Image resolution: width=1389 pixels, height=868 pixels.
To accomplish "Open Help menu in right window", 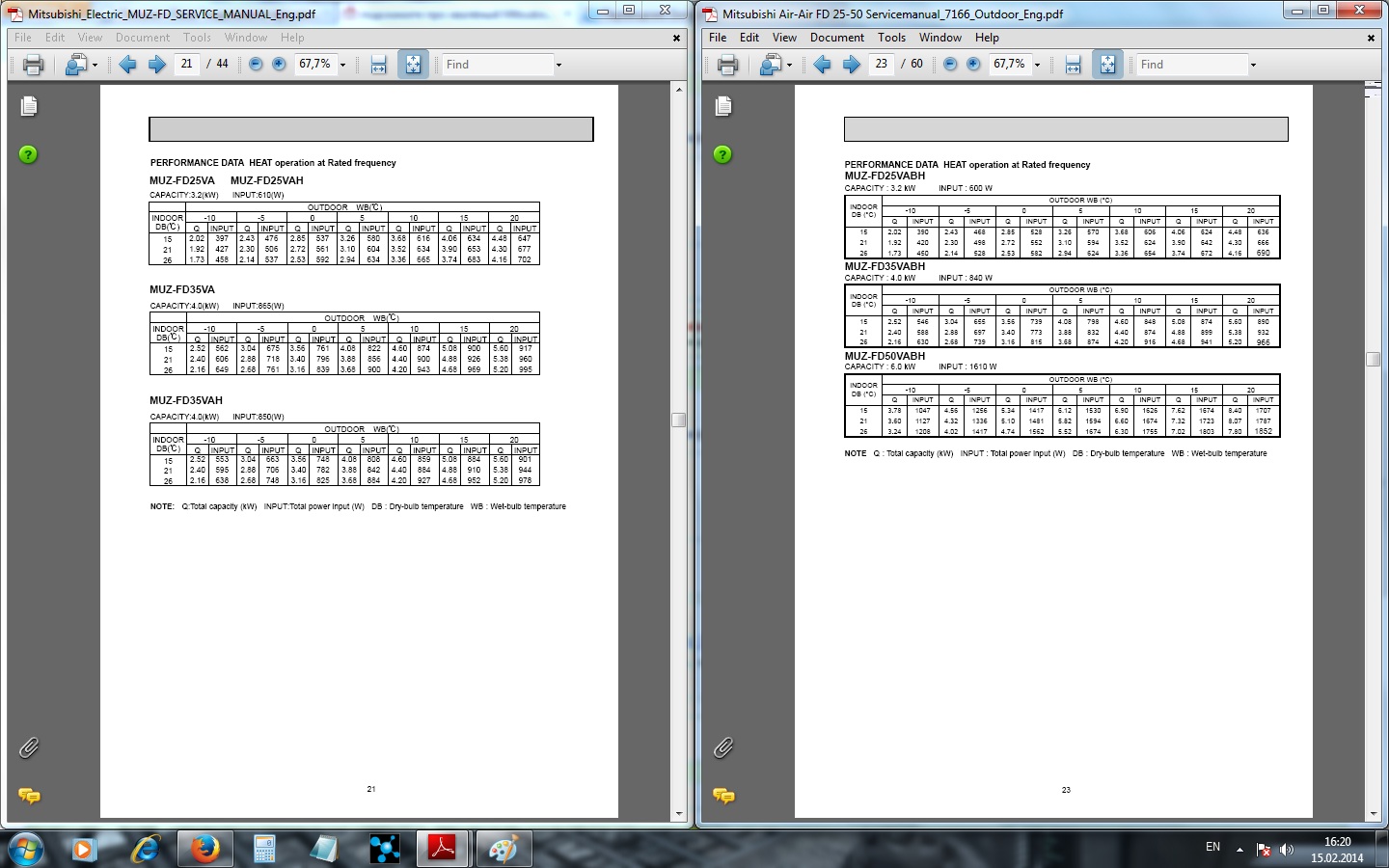I will pos(987,38).
